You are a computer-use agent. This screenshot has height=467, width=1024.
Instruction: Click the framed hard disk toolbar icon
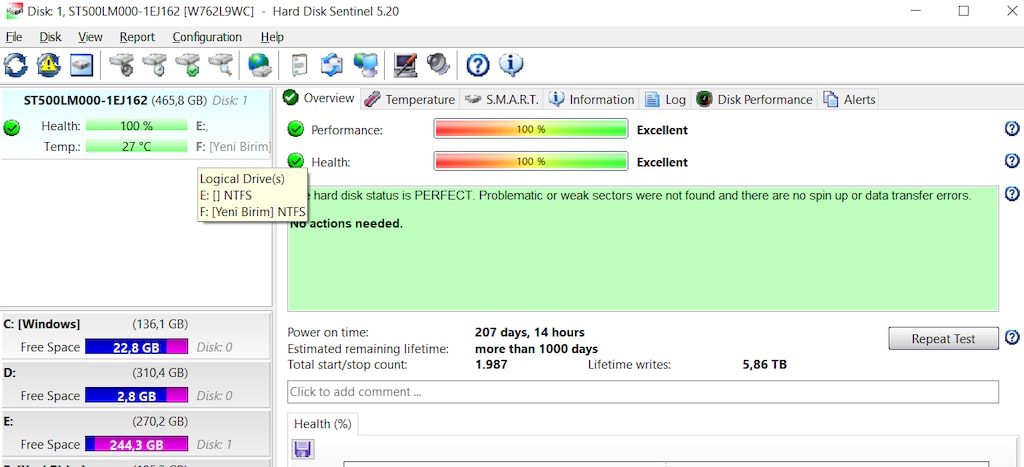coord(82,65)
